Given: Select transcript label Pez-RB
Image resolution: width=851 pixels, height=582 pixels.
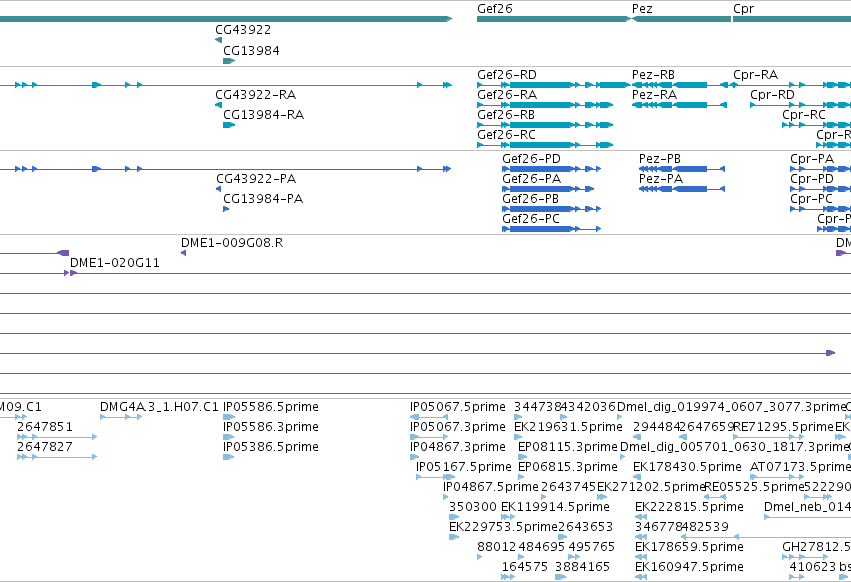Looking at the screenshot, I should click(x=653, y=75).
